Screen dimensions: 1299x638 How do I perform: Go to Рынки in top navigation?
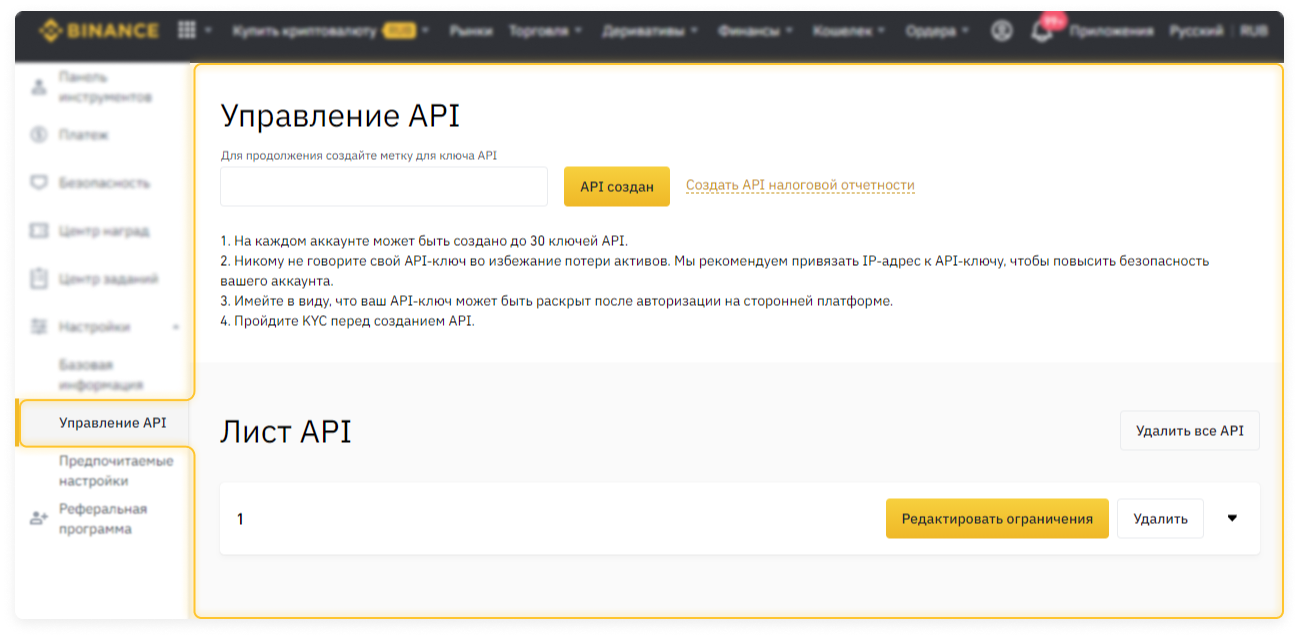coord(471,31)
